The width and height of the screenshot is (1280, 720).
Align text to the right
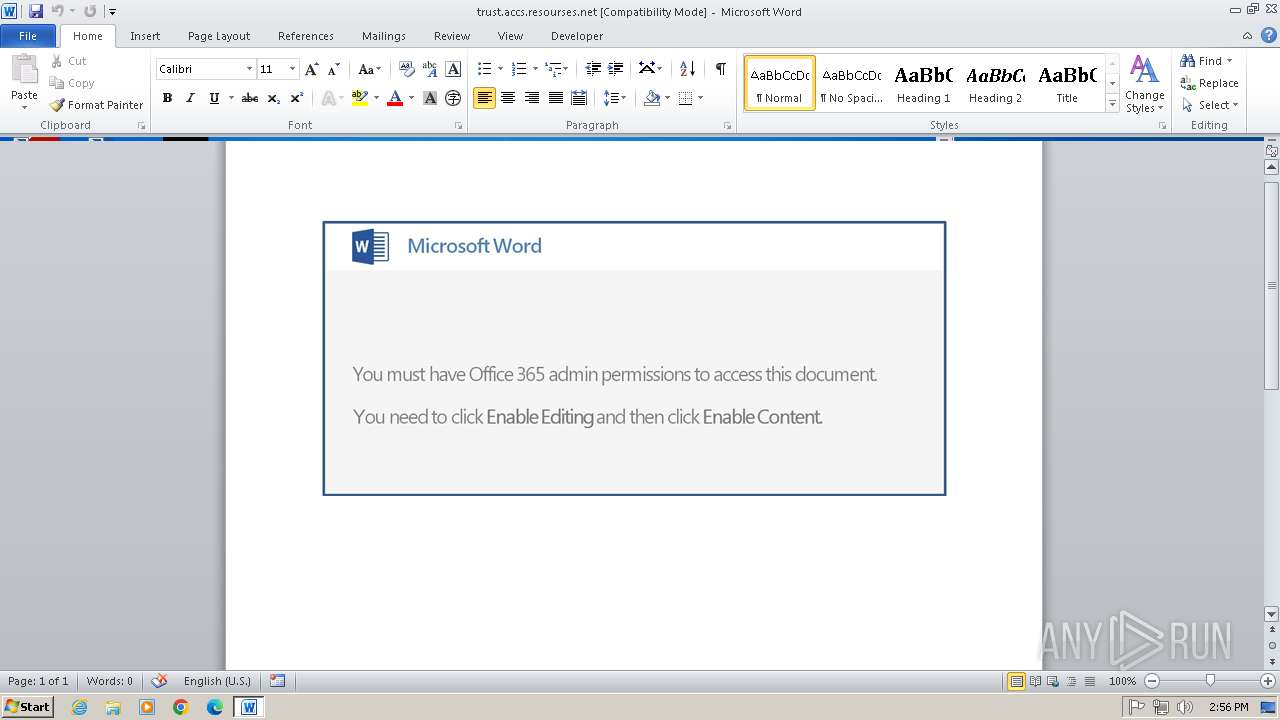coord(532,98)
